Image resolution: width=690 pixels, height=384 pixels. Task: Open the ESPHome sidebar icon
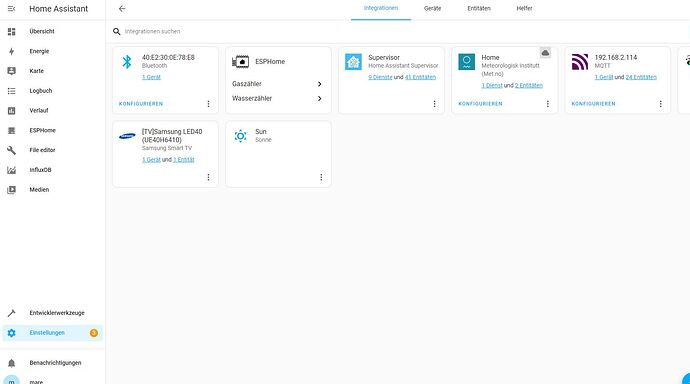point(11,130)
